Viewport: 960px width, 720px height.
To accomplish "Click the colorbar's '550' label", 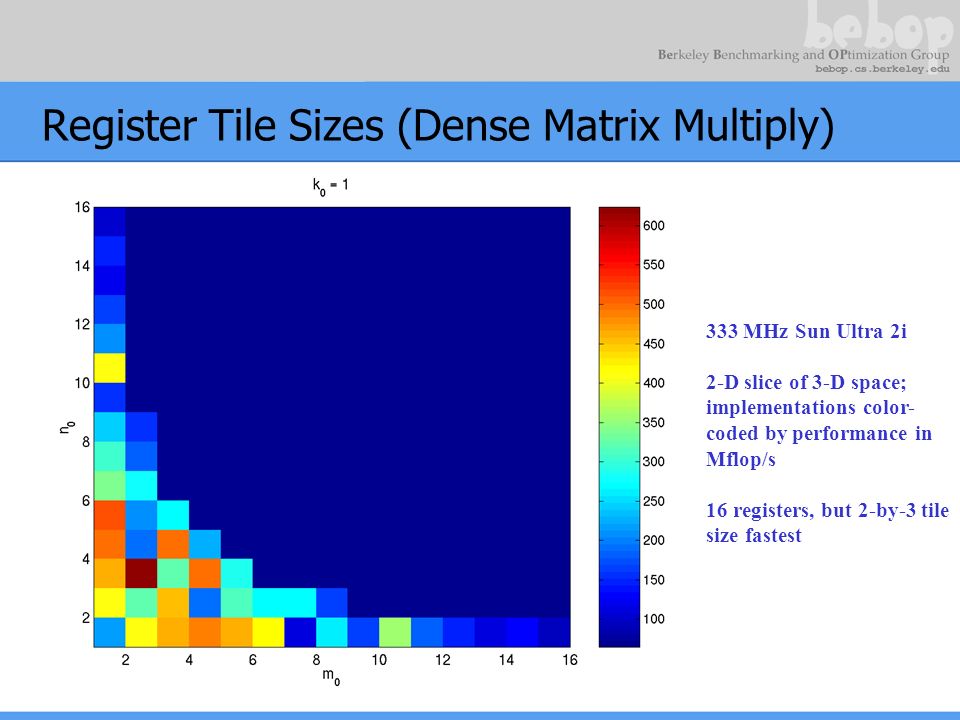I will point(654,265).
